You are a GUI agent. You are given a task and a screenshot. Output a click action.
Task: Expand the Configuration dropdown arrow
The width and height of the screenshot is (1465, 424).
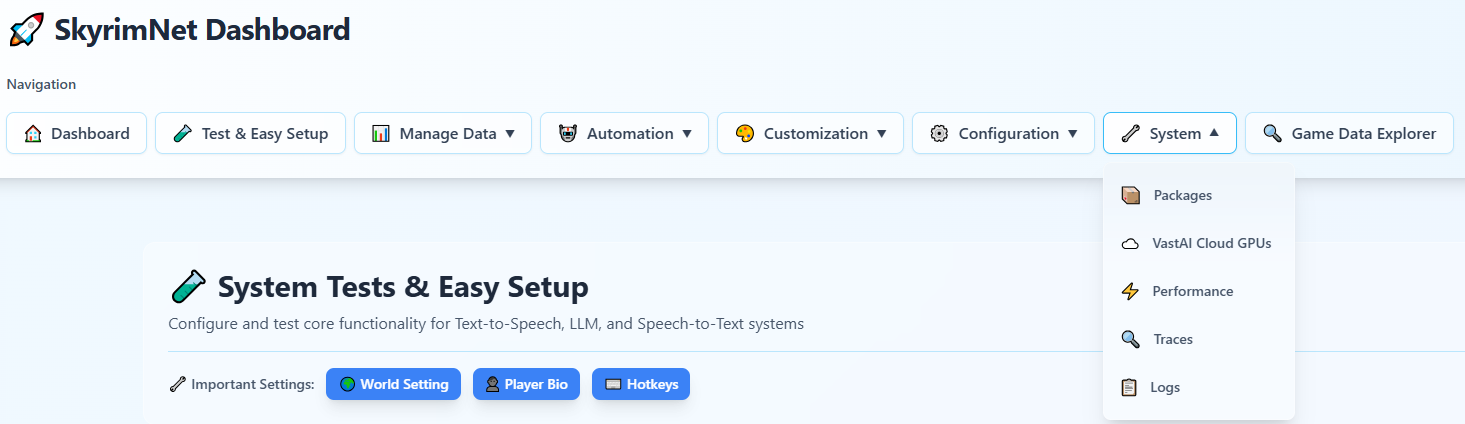point(1072,134)
